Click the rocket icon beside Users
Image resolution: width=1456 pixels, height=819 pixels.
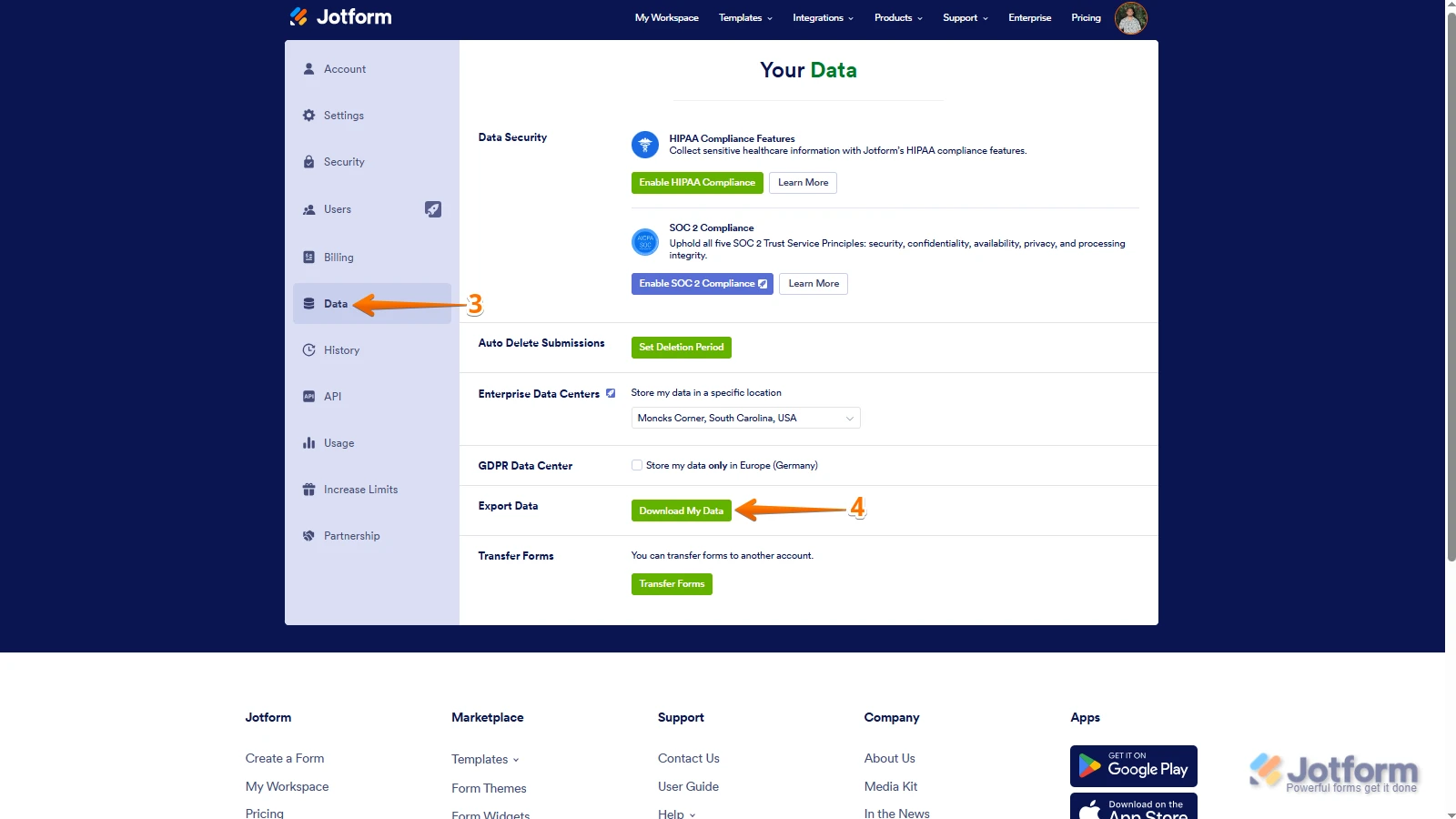click(x=433, y=209)
